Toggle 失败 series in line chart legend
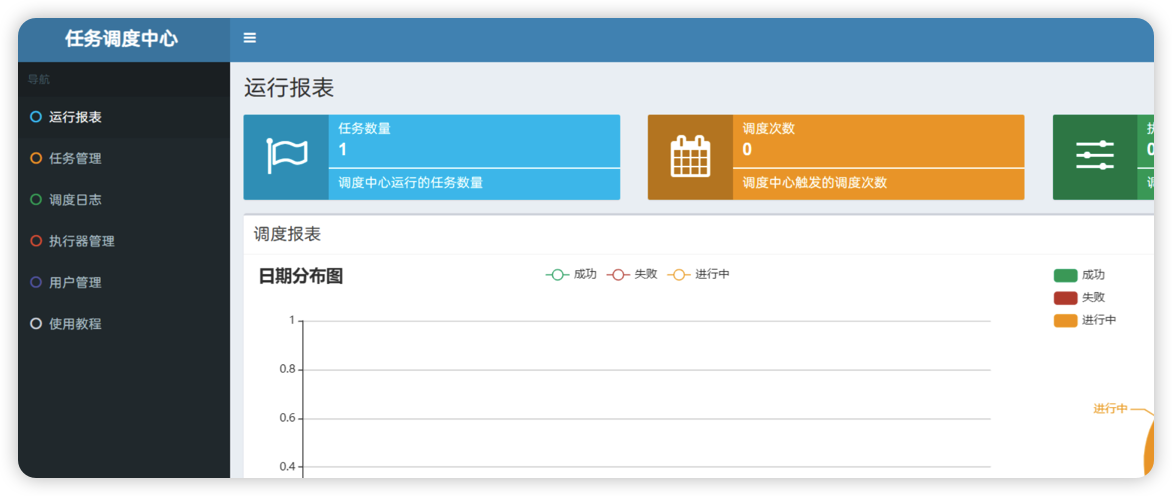This screenshot has height=496, width=1172. (632, 274)
